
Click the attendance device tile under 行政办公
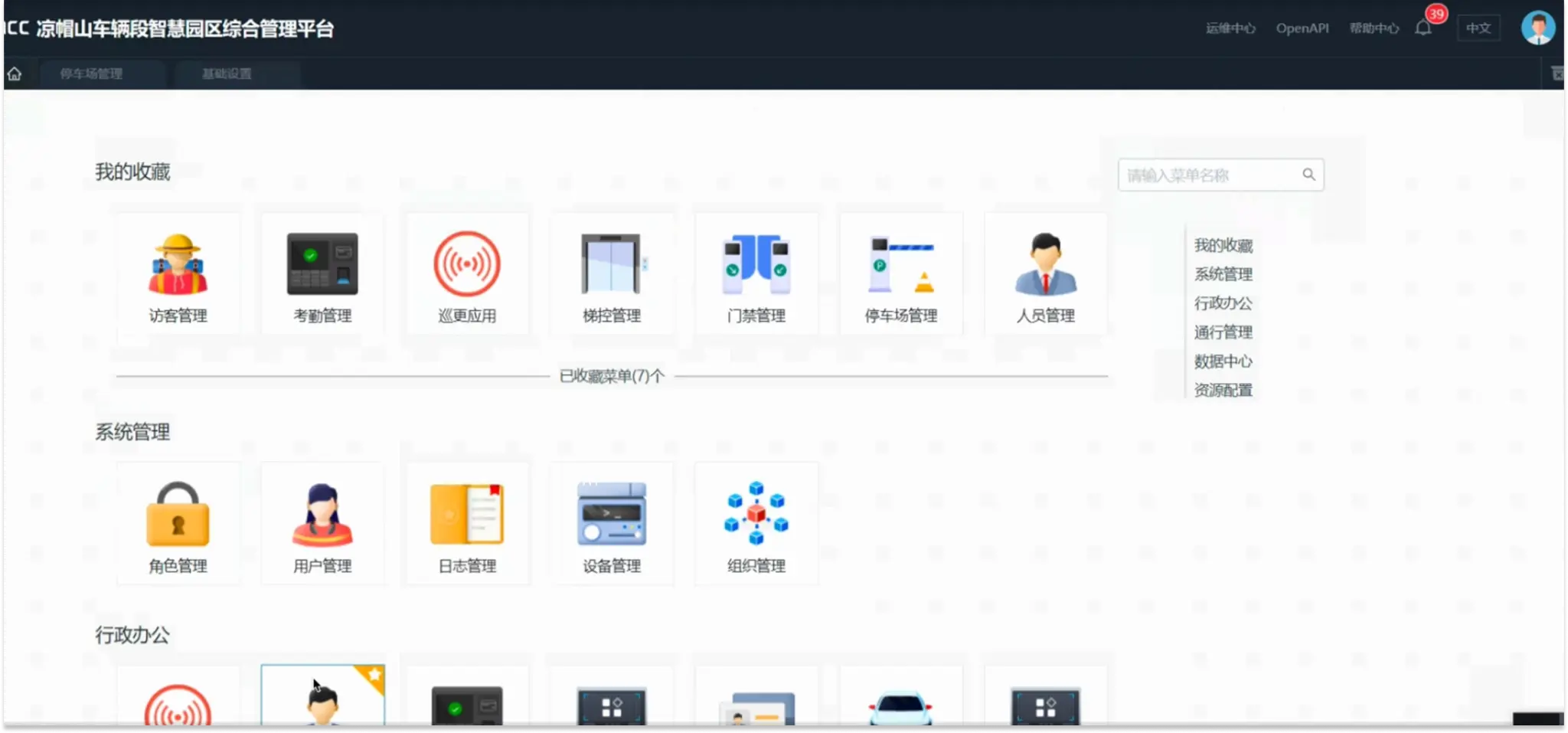click(467, 695)
